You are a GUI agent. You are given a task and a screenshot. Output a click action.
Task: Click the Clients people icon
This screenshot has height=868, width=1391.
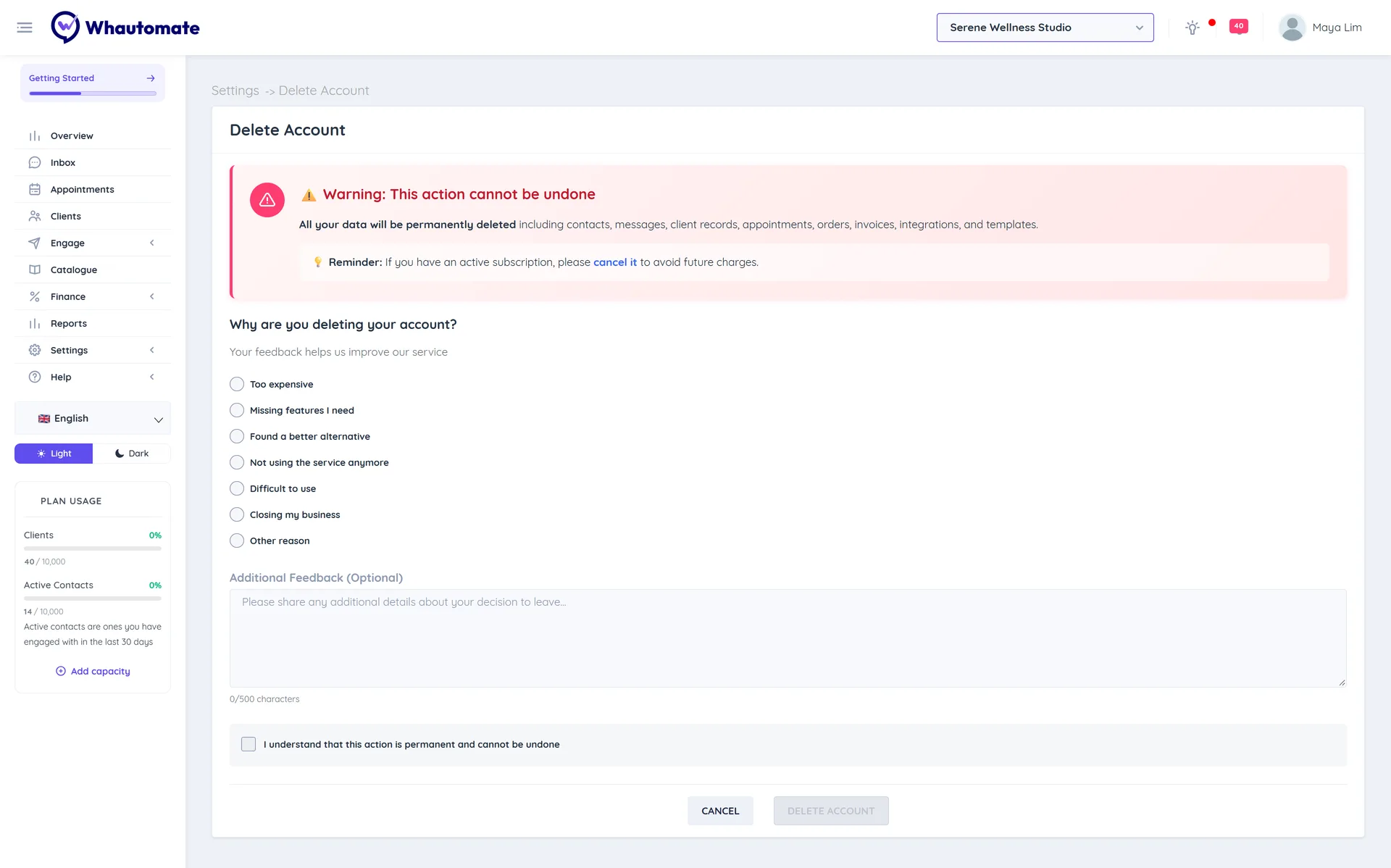point(35,217)
